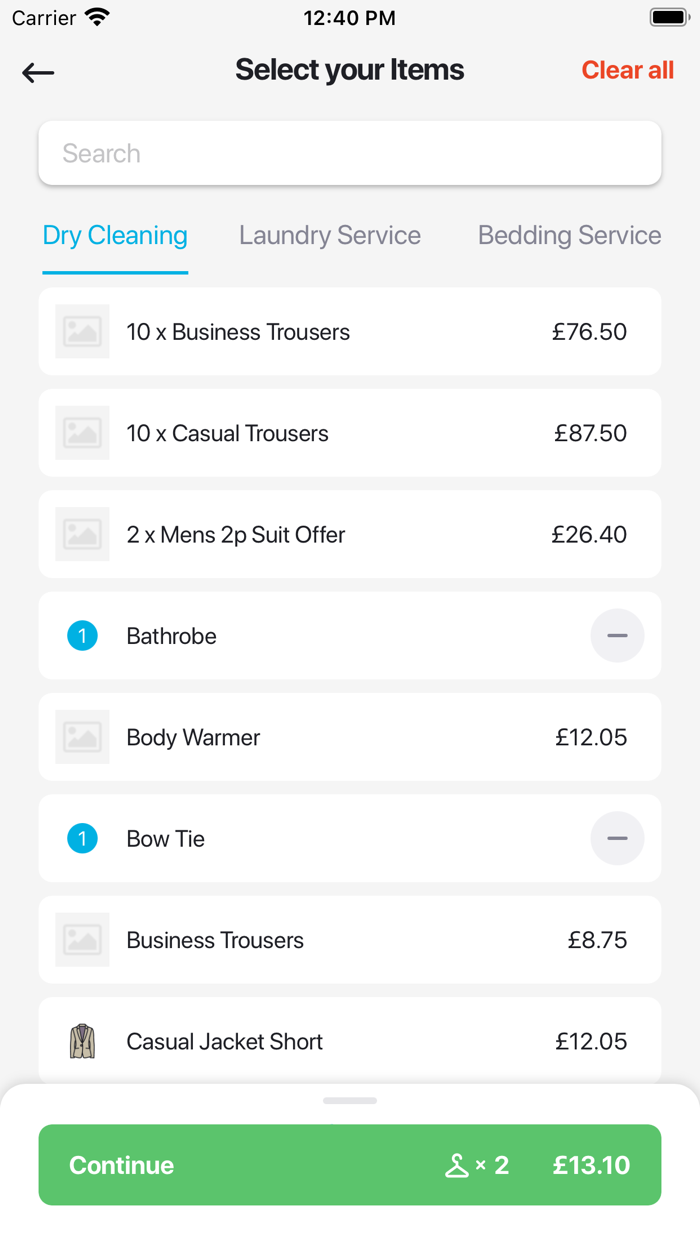
Task: Tap the Body Warmer placeholder image
Action: coord(82,737)
